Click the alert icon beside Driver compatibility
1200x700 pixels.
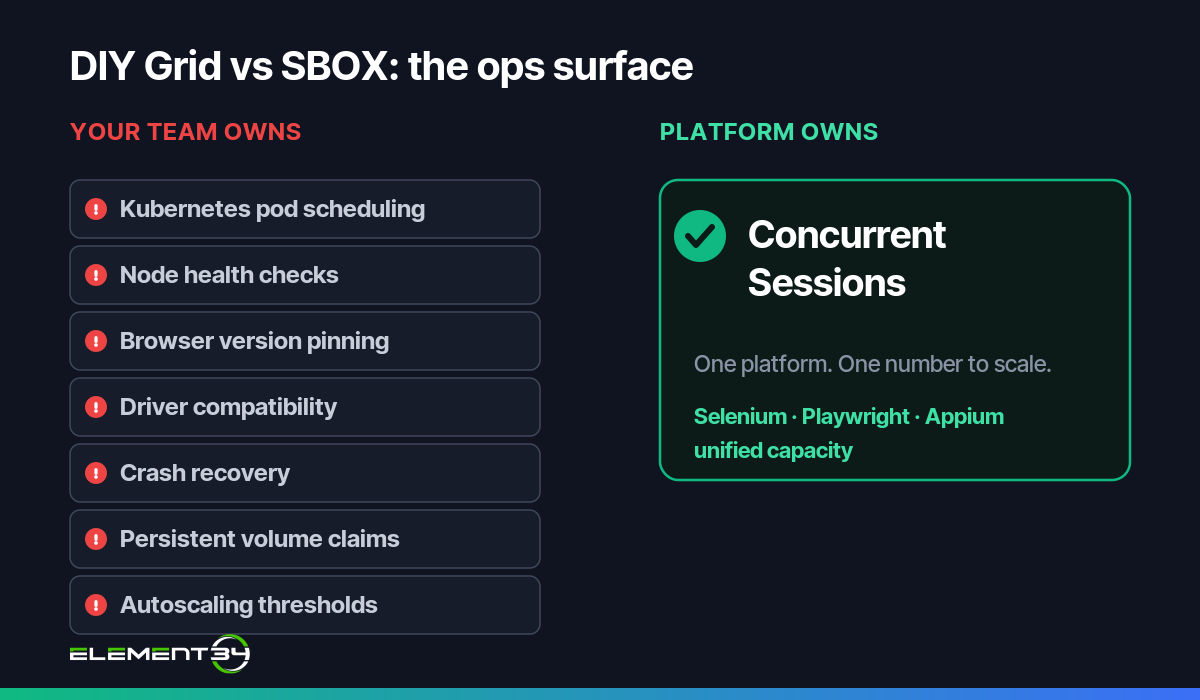96,407
